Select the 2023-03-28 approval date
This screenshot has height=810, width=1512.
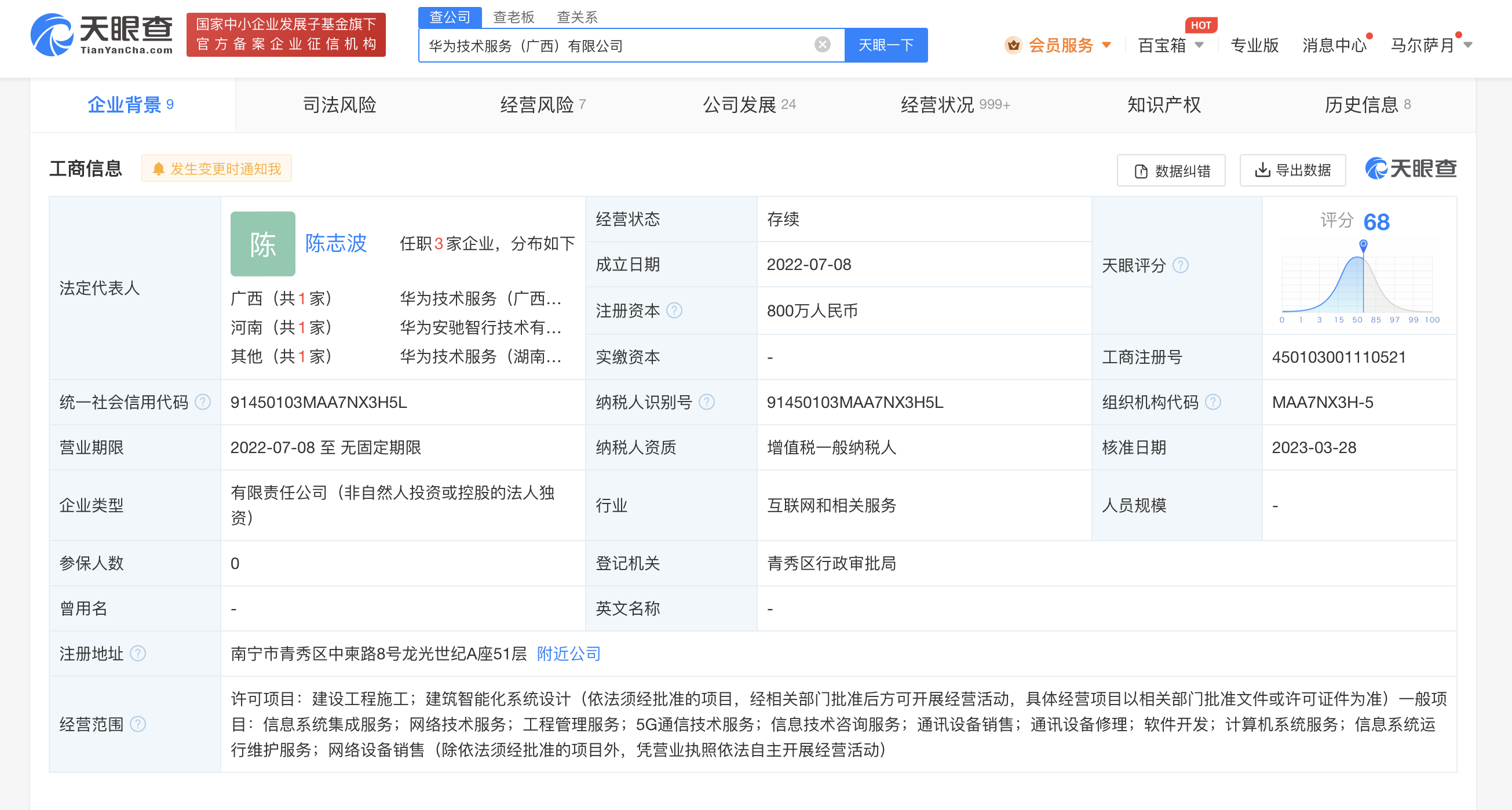1314,447
